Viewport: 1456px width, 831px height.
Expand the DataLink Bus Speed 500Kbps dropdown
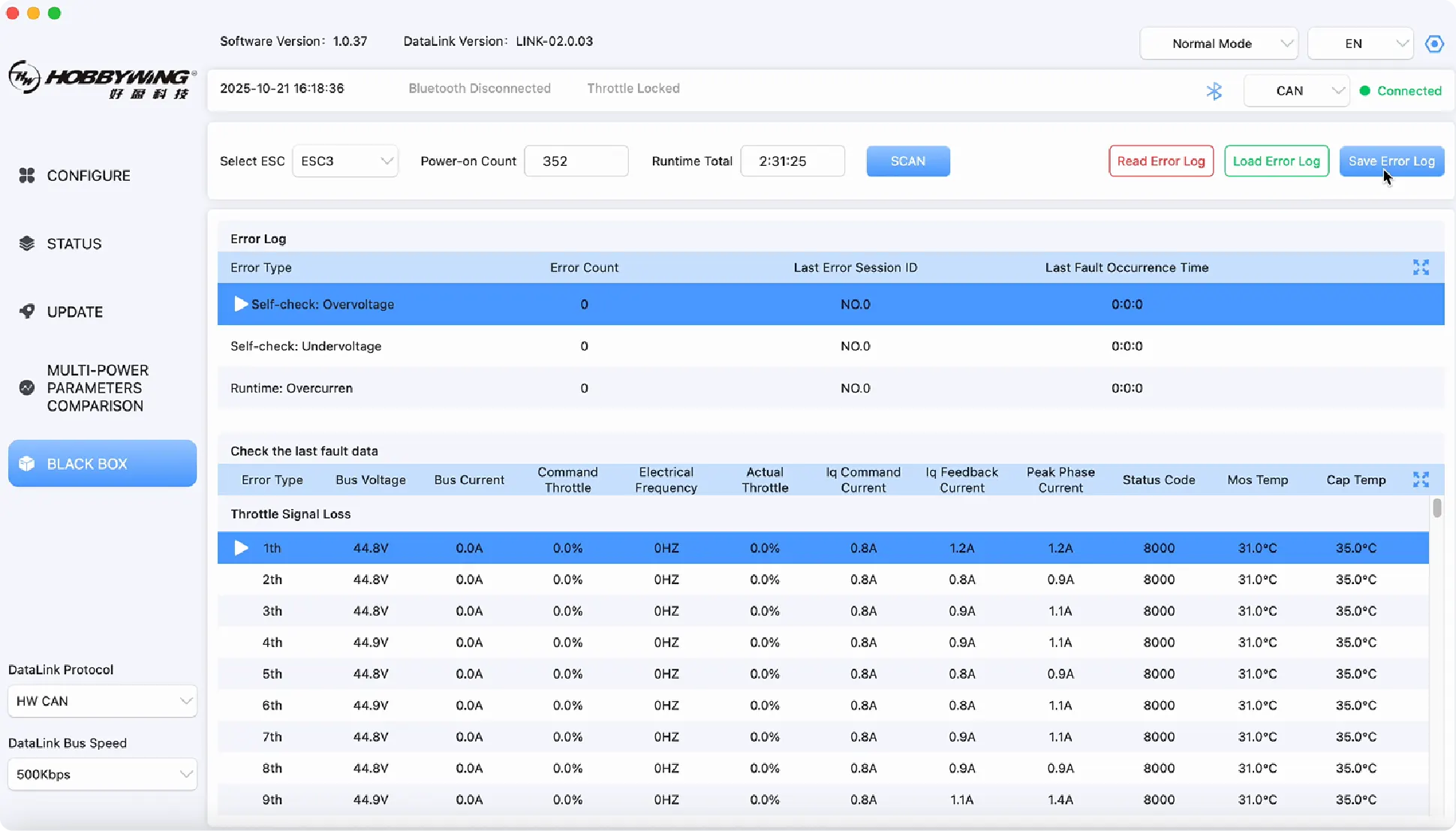[102, 774]
